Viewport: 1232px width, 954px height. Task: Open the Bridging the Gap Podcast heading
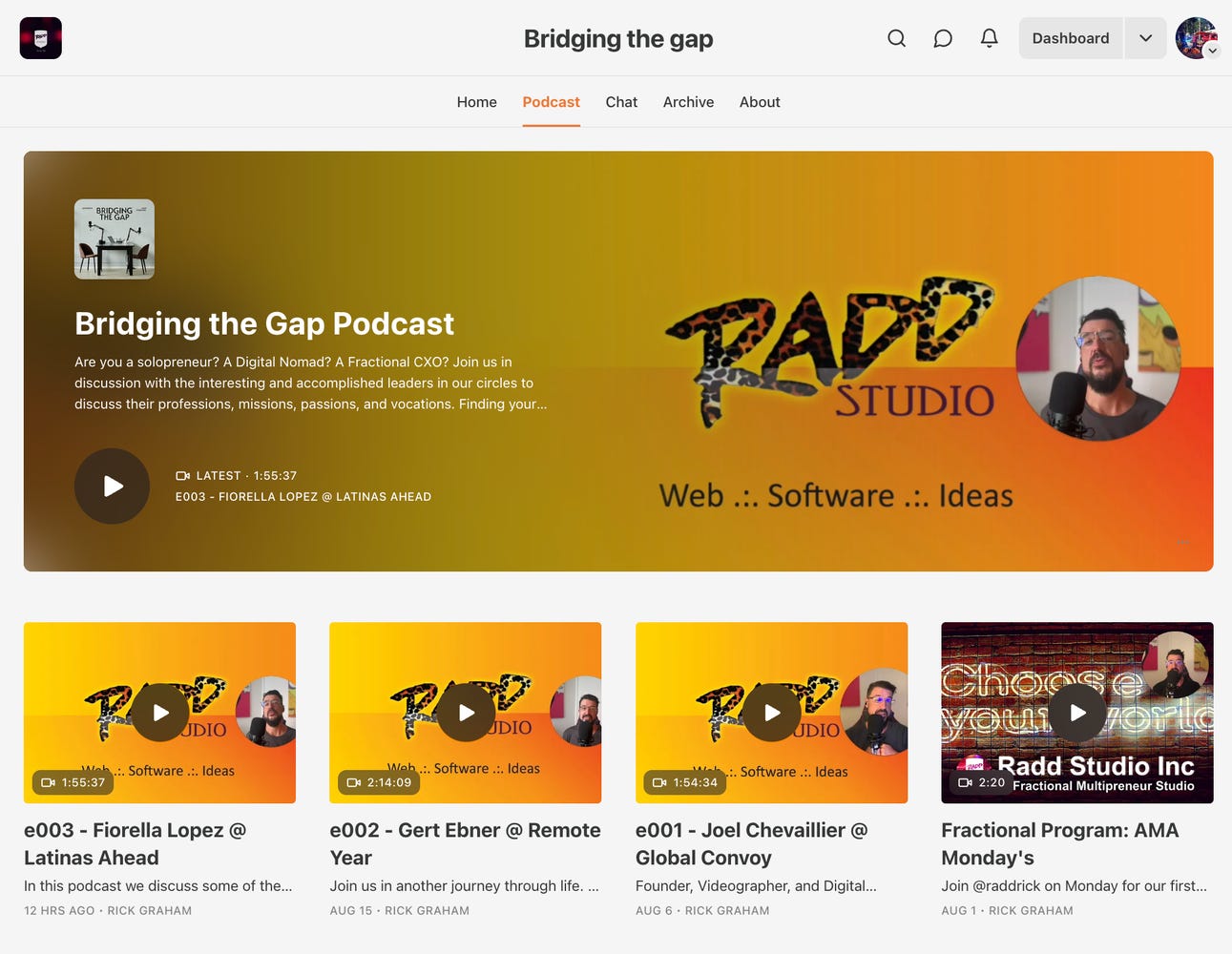pyautogui.click(x=264, y=323)
